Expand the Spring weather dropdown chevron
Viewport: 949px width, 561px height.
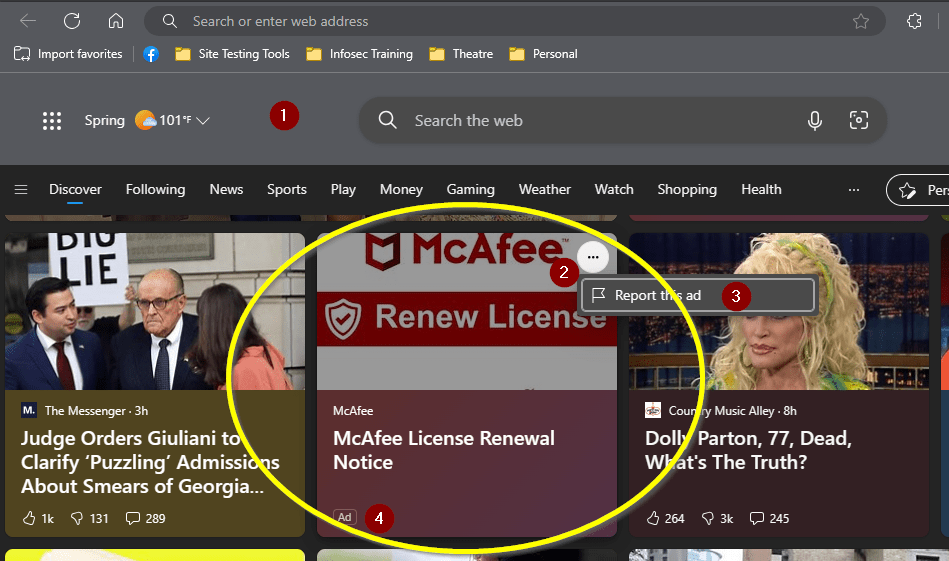pos(203,121)
